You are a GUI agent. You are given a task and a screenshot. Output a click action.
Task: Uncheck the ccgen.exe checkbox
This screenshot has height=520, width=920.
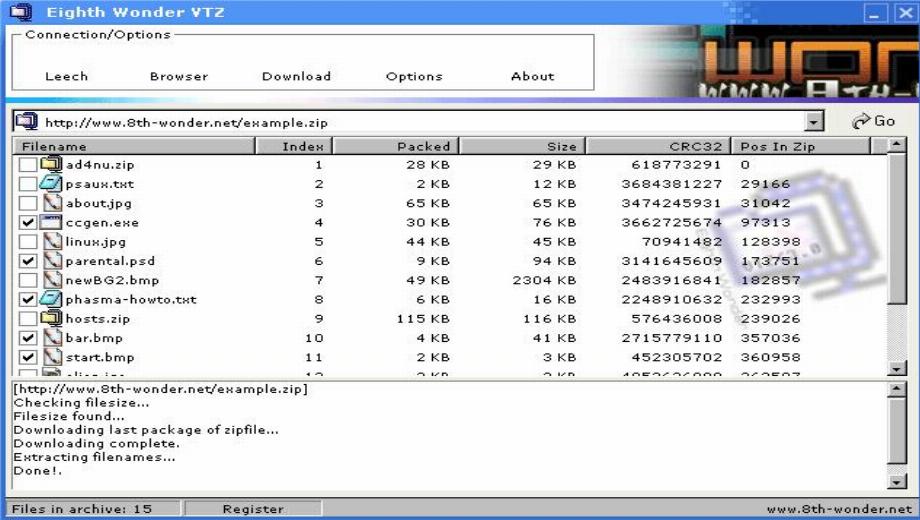click(28, 222)
